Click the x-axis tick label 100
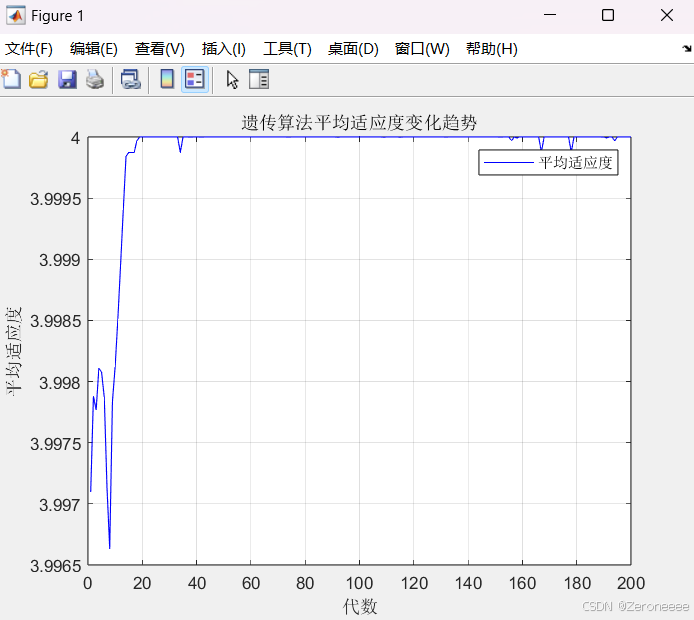The height and width of the screenshot is (620, 694). 359,583
